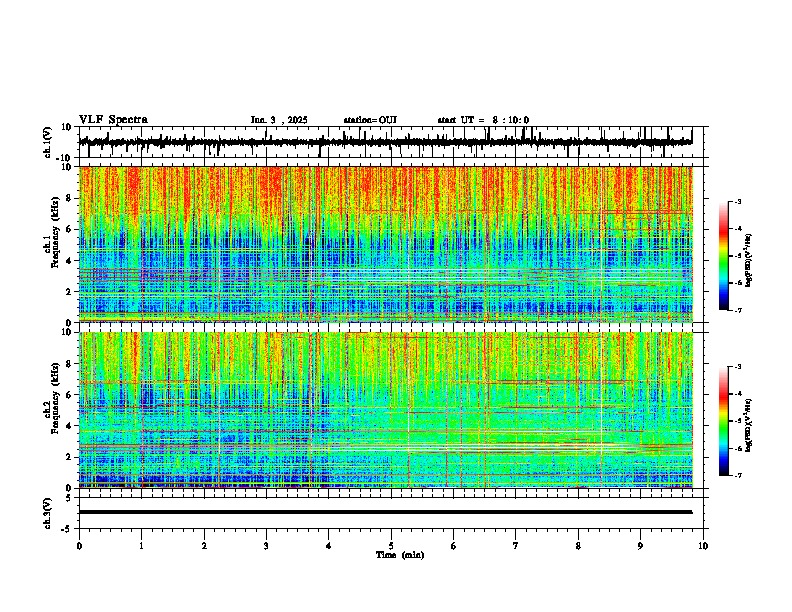Click the "8" kHz tick on ch.2 frequency axis

69,364
